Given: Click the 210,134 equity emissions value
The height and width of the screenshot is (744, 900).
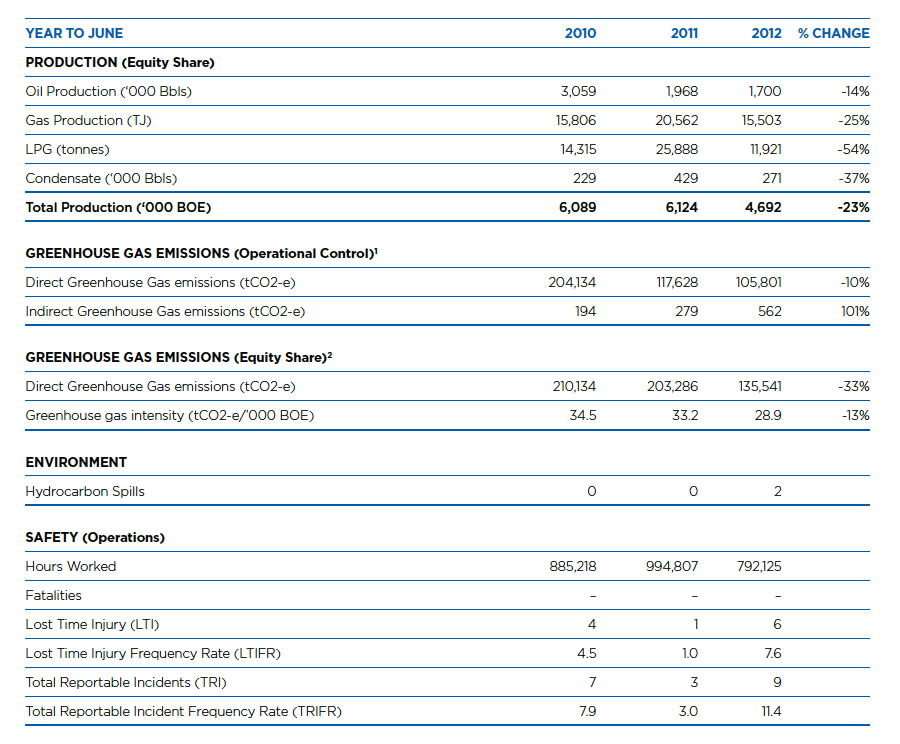Looking at the screenshot, I should point(575,386).
